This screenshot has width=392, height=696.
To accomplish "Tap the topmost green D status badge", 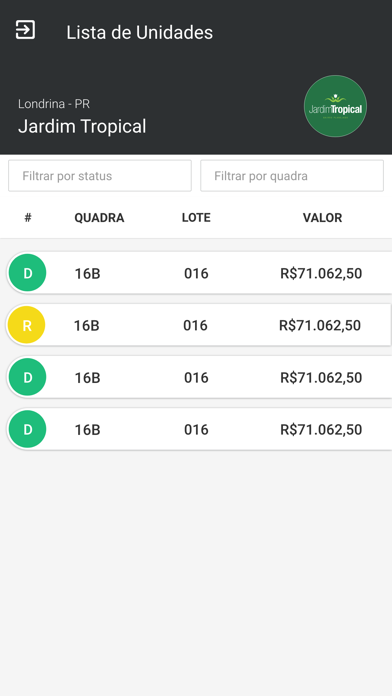I will coord(28,273).
